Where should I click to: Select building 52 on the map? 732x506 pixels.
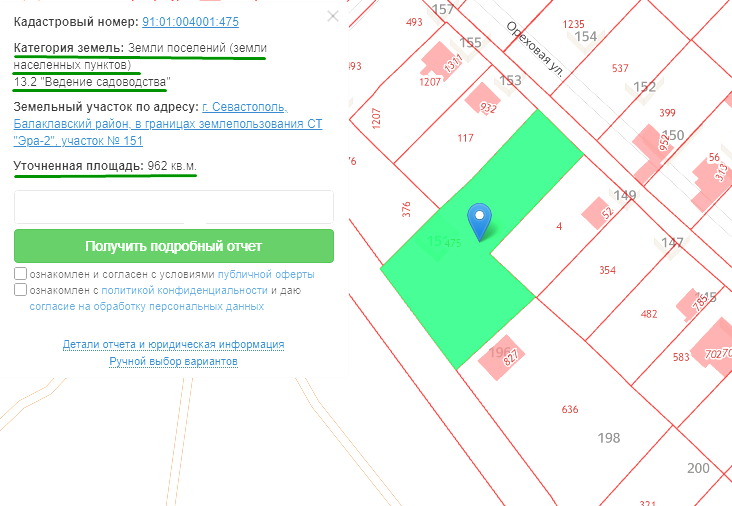(x=599, y=213)
